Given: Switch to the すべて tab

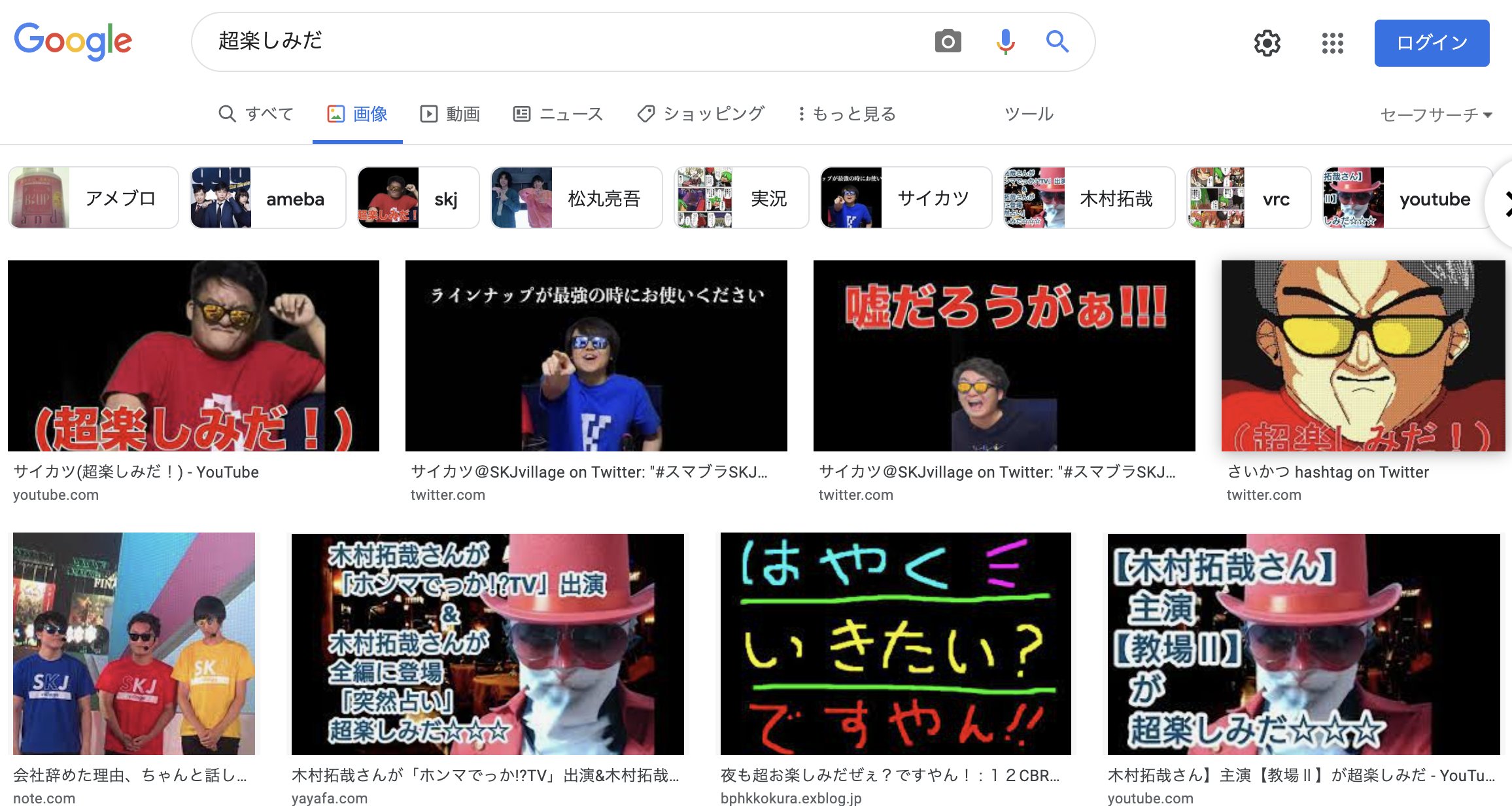Looking at the screenshot, I should pyautogui.click(x=256, y=114).
